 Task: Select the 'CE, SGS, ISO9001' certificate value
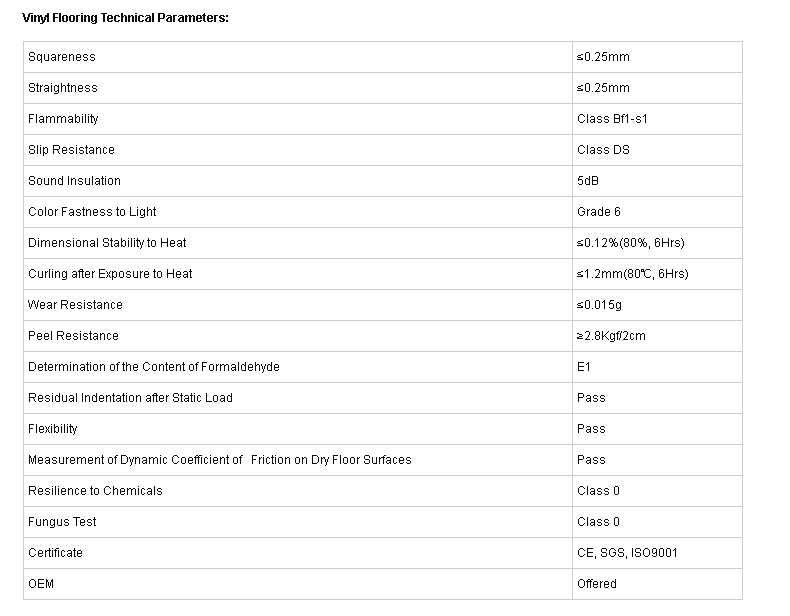point(627,553)
